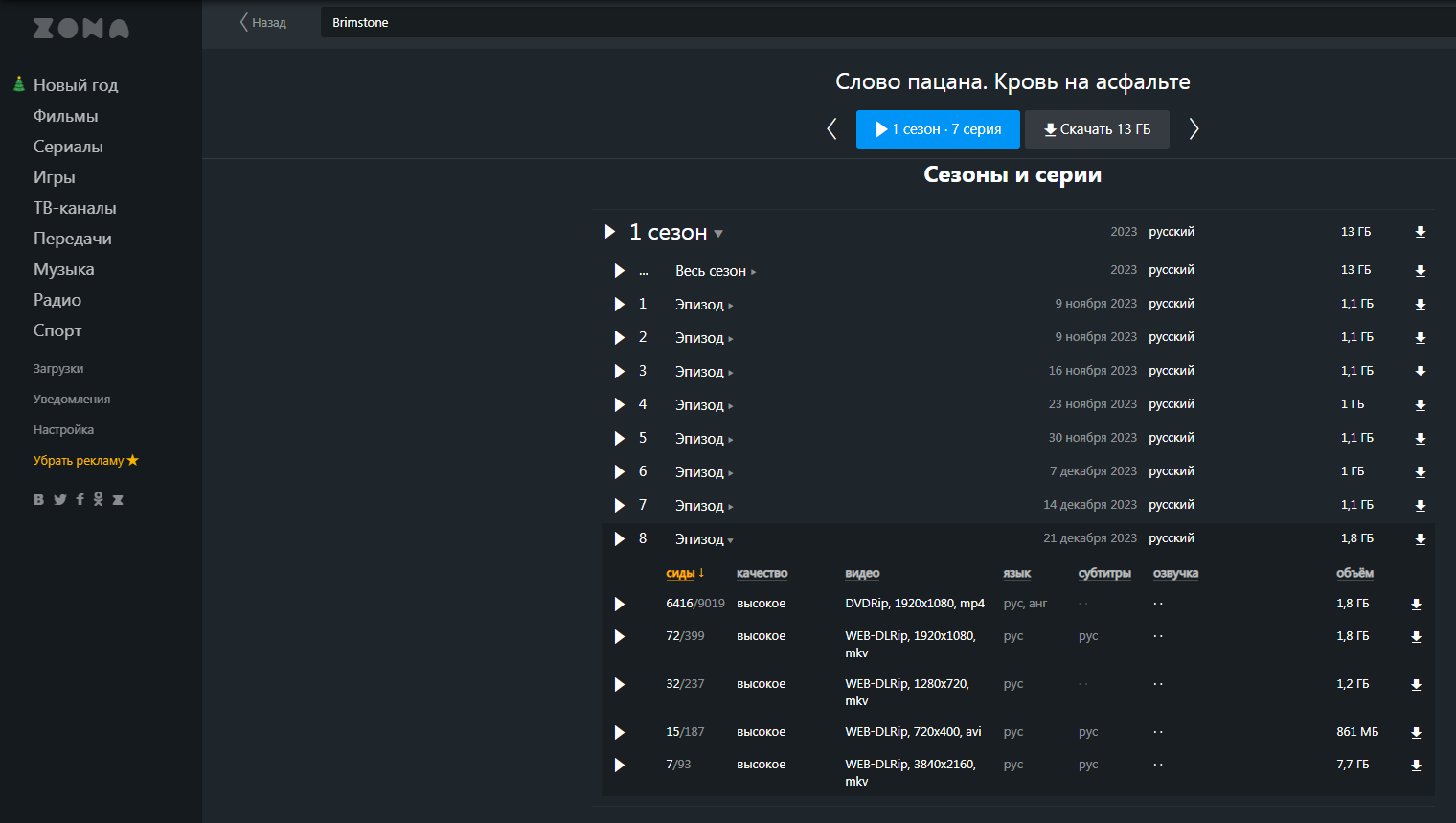Viewport: 1456px width, 823px height.
Task: Open the ТВ-каналы section
Action: pyautogui.click(x=75, y=208)
